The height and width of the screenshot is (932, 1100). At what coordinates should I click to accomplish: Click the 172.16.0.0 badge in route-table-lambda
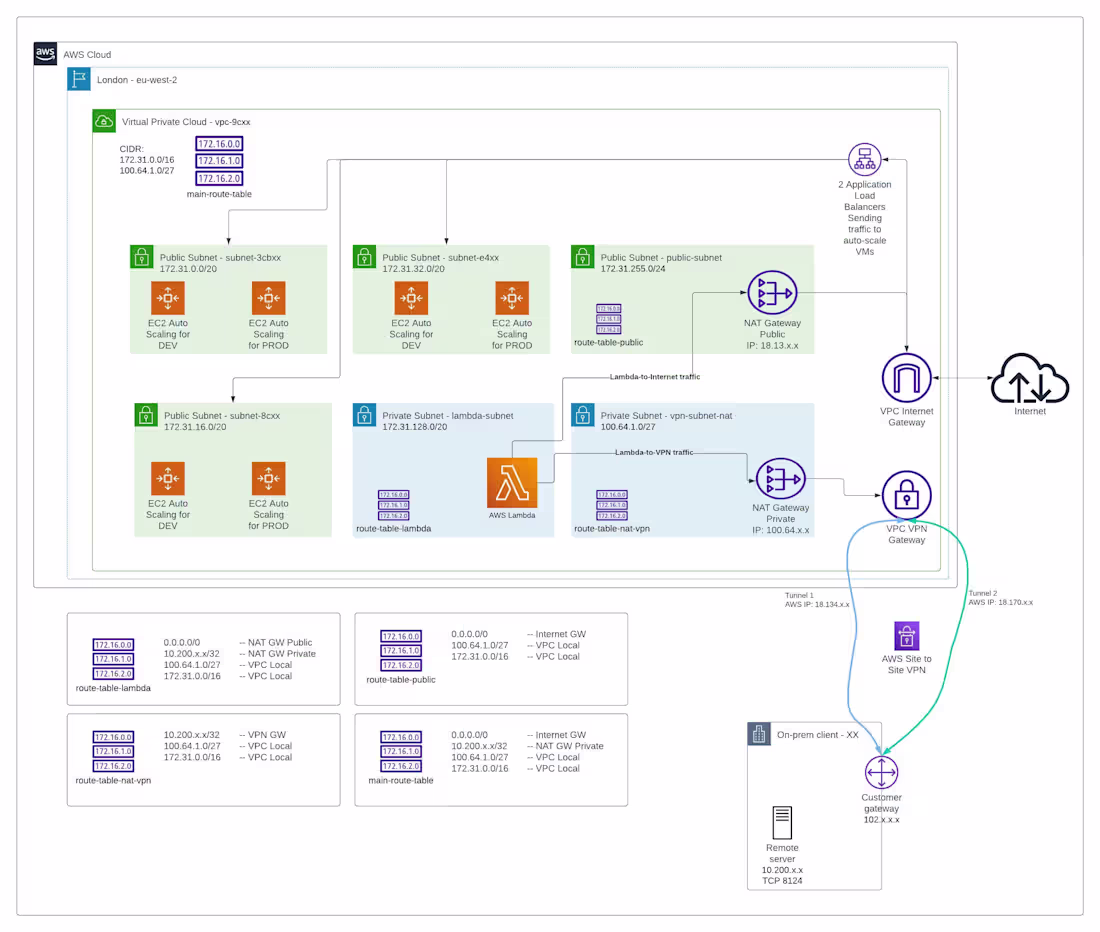coord(112,645)
